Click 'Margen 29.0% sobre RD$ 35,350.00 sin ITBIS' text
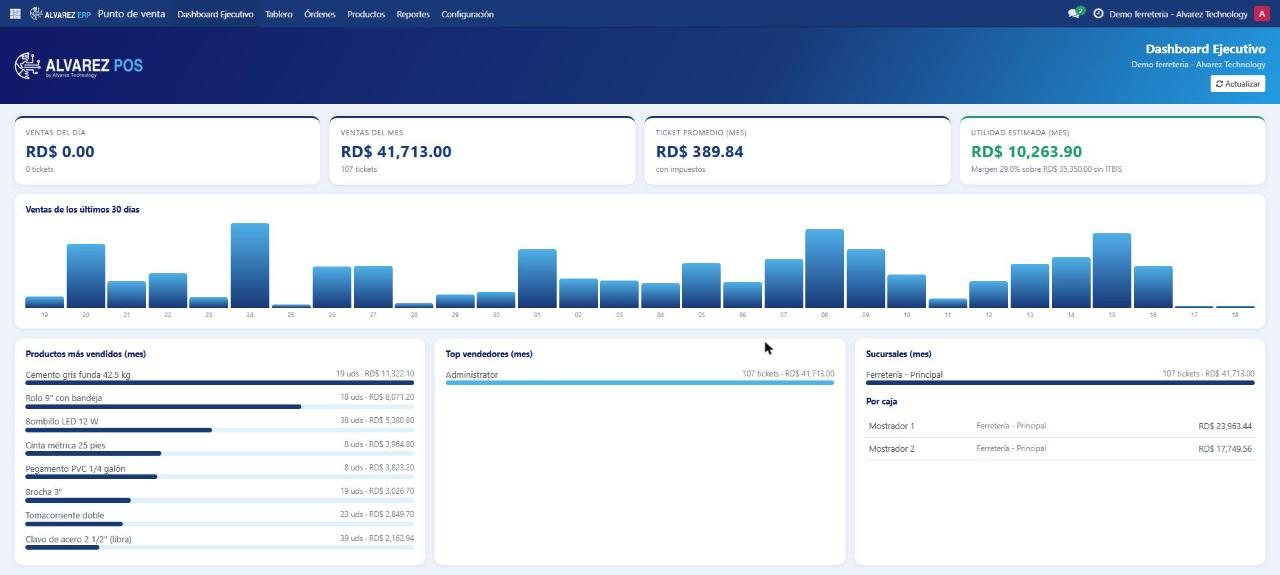This screenshot has height=575, width=1280. coord(1047,170)
